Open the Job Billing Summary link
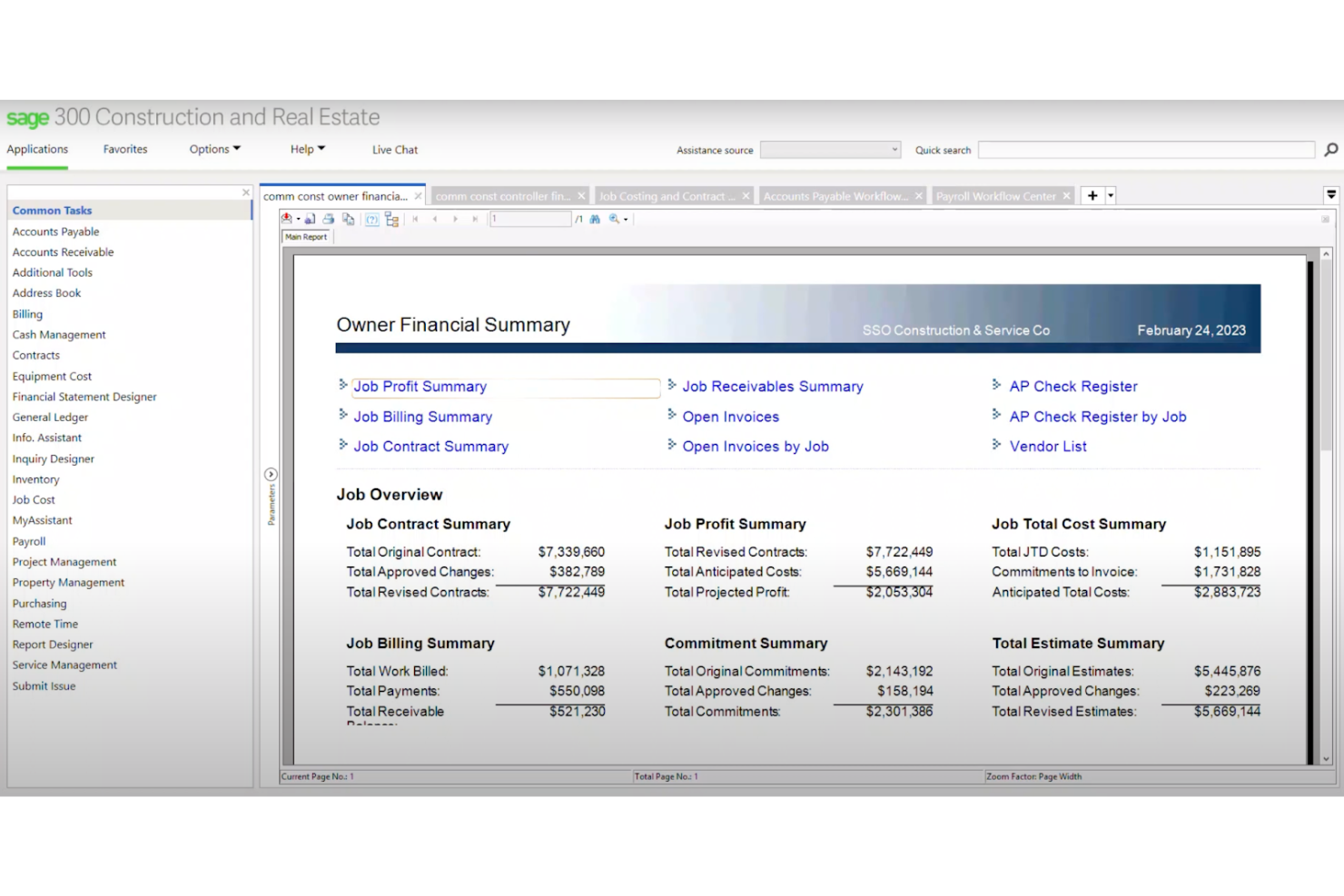The height and width of the screenshot is (896, 1344). (423, 417)
